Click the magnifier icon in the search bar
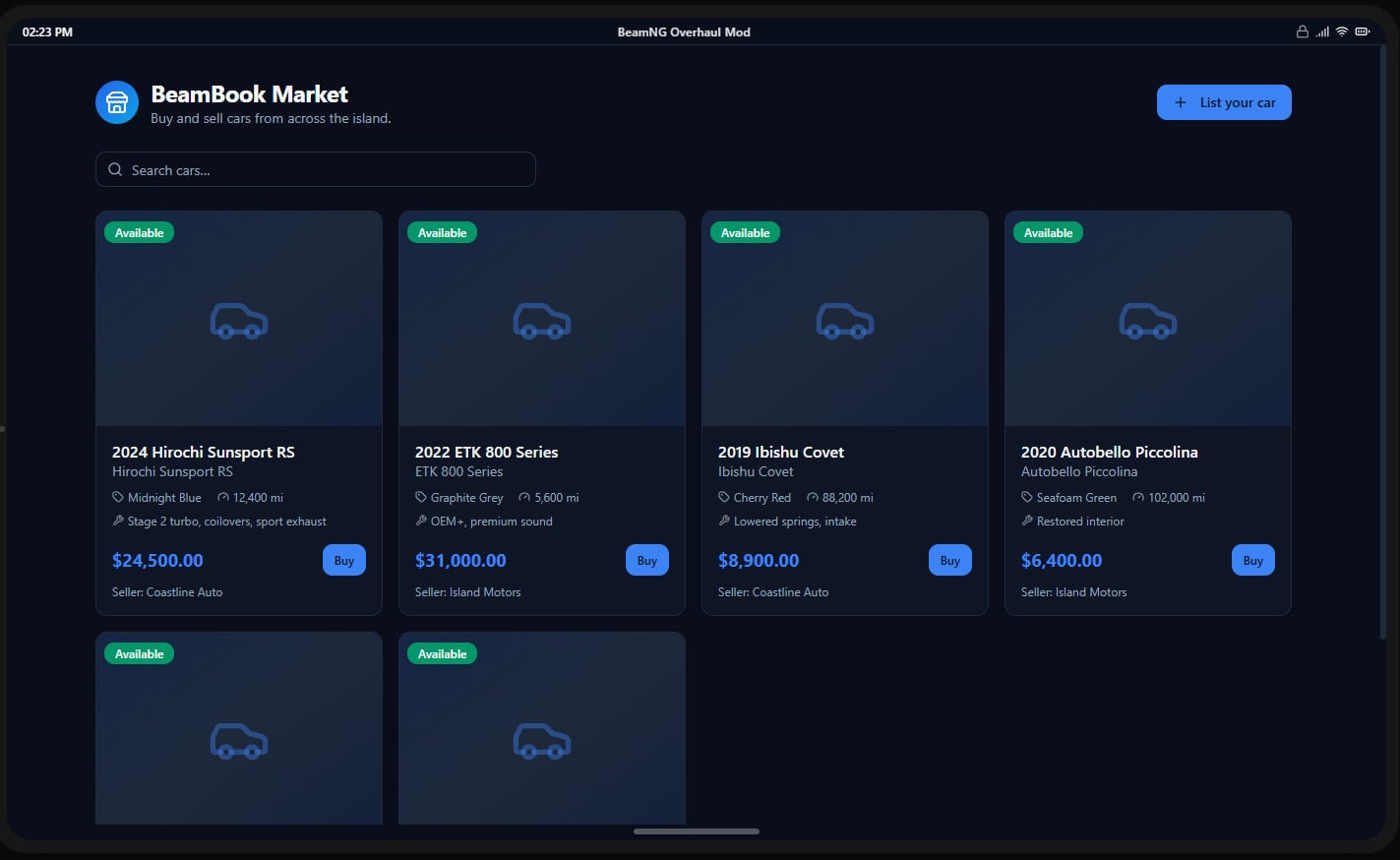Screen dimensions: 1400x860 (x=115, y=169)
